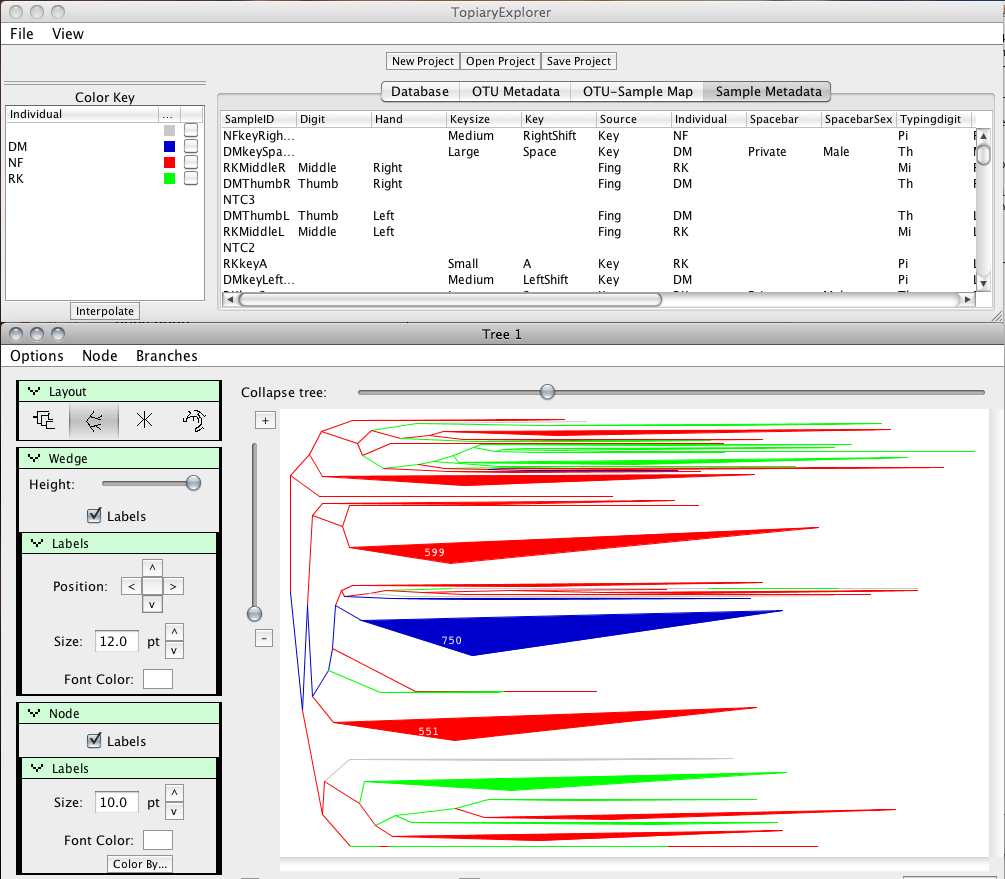Open the View menu

coord(68,34)
